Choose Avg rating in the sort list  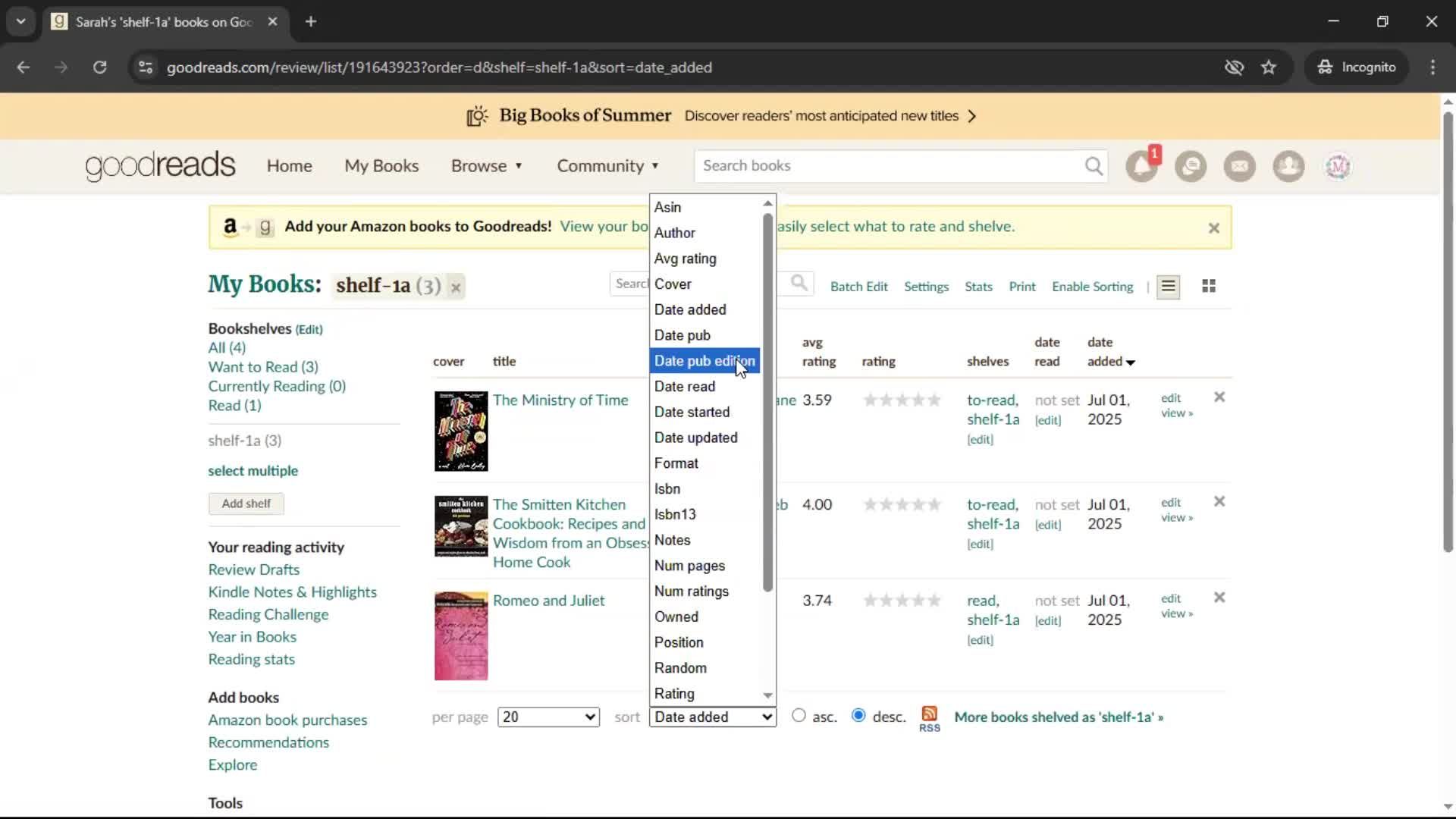tap(704, 259)
